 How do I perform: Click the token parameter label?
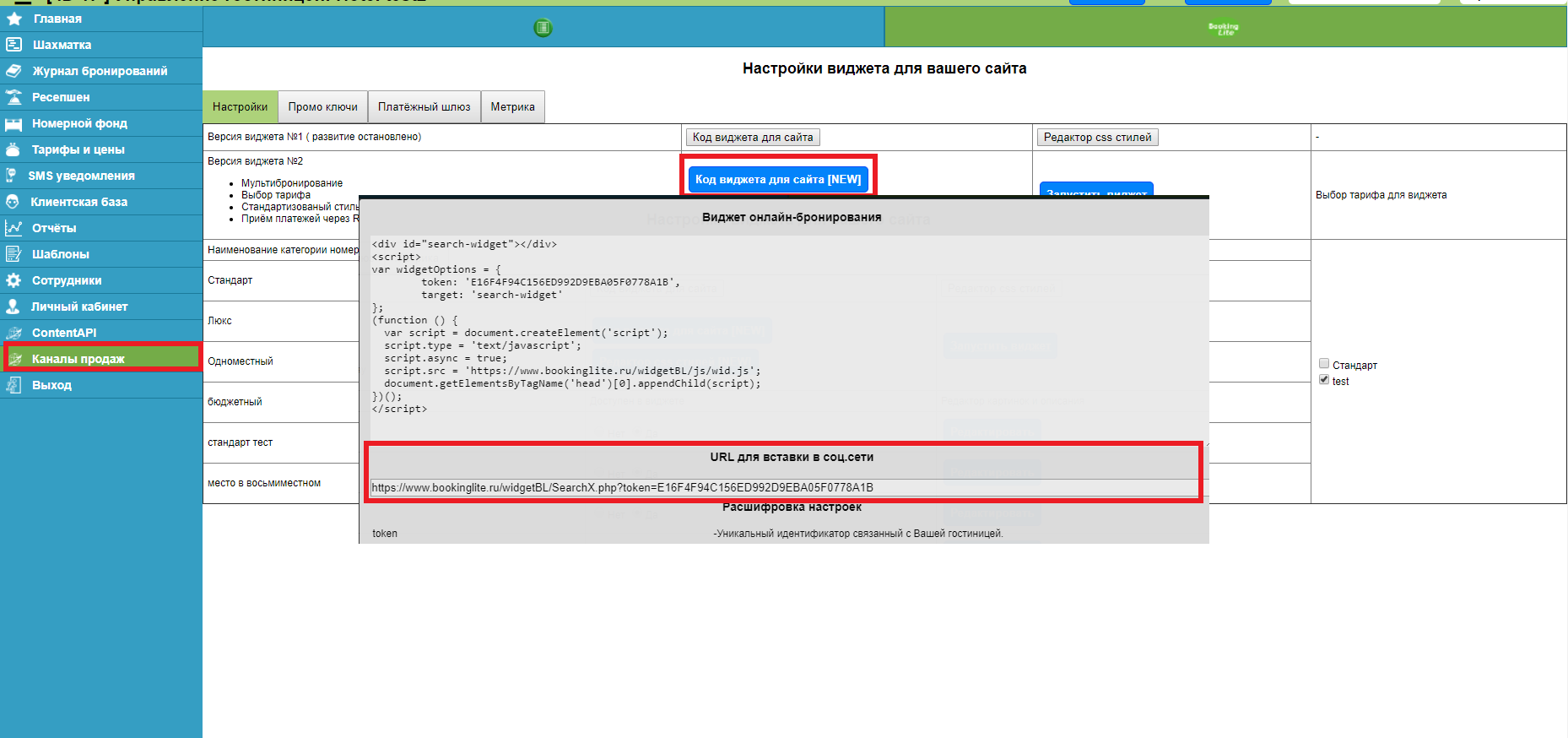pos(385,534)
